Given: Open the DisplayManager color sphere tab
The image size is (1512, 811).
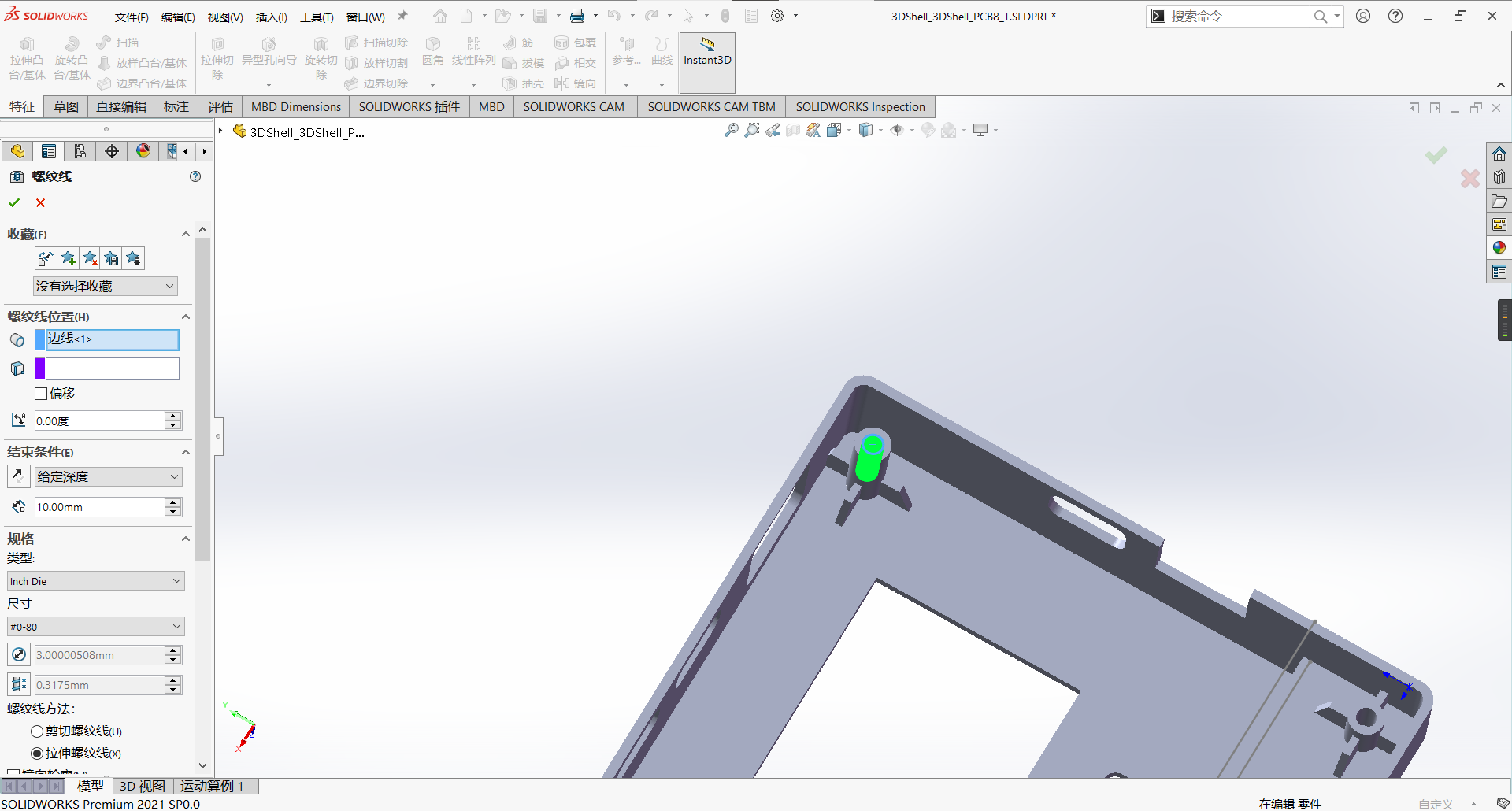Looking at the screenshot, I should tap(143, 151).
